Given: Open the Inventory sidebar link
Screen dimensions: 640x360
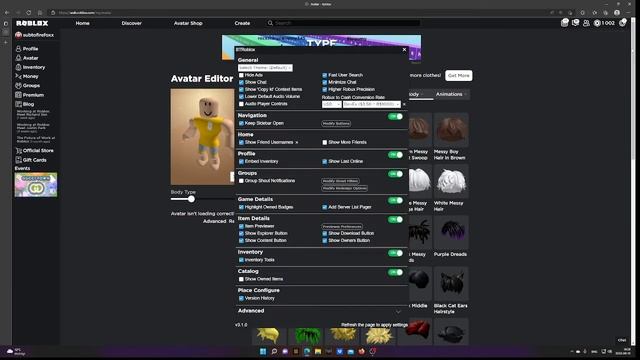Looking at the screenshot, I should tap(30, 67).
